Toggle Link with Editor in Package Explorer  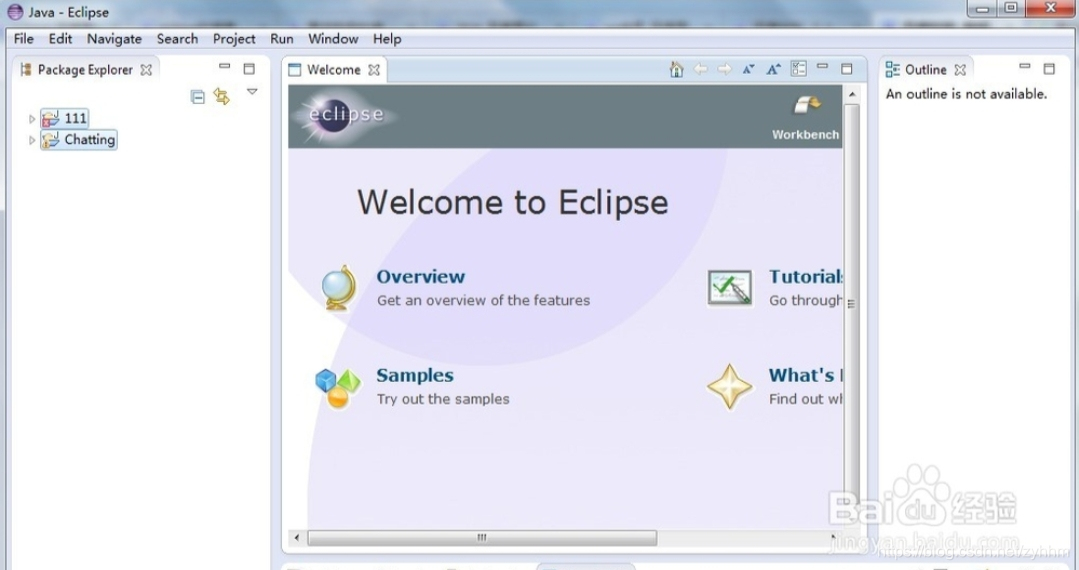click(222, 96)
